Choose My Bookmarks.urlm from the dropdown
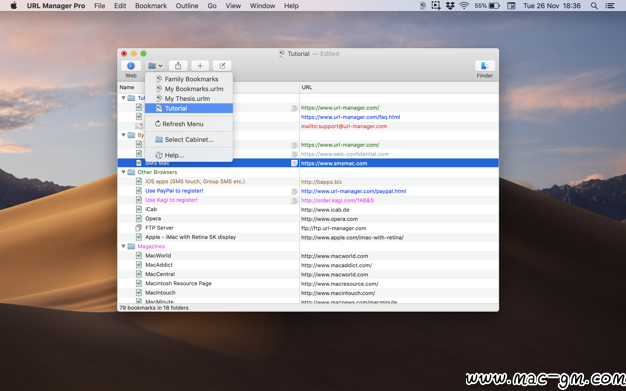The height and width of the screenshot is (391, 626). tap(189, 89)
